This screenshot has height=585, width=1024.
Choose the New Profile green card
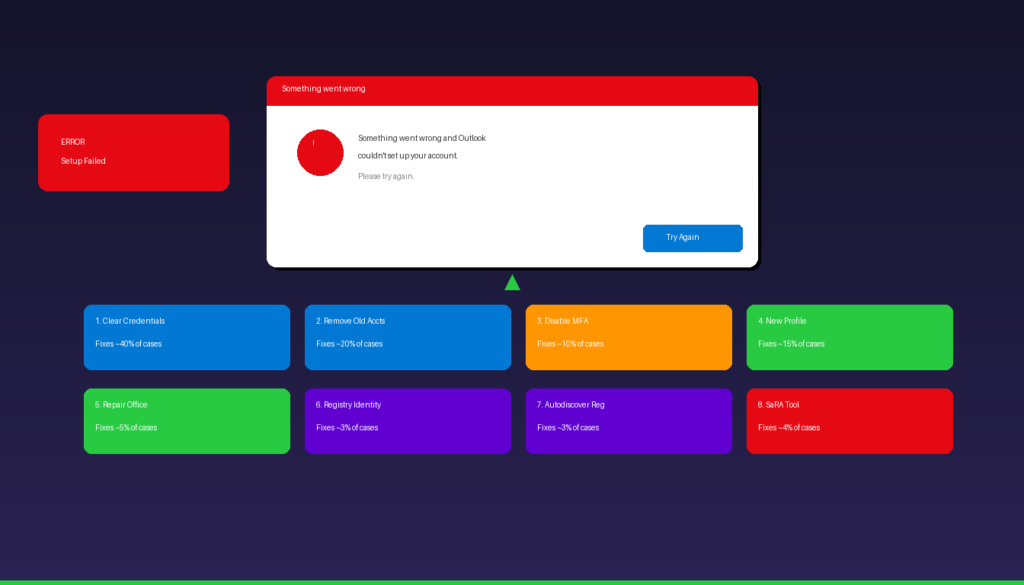pyautogui.click(x=849, y=337)
